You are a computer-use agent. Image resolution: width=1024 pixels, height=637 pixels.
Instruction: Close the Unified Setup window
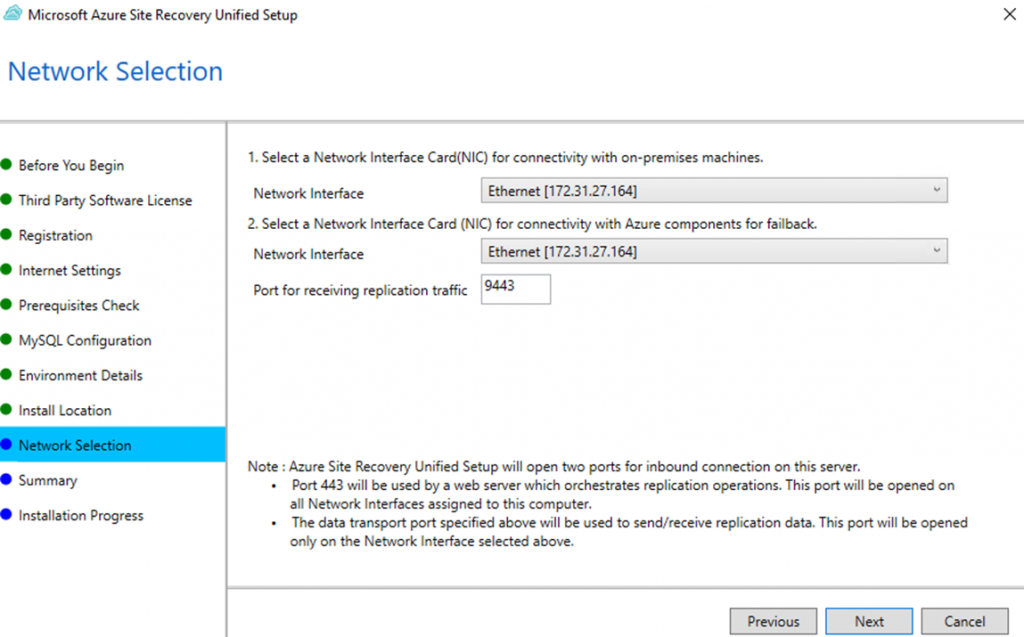coord(1009,15)
